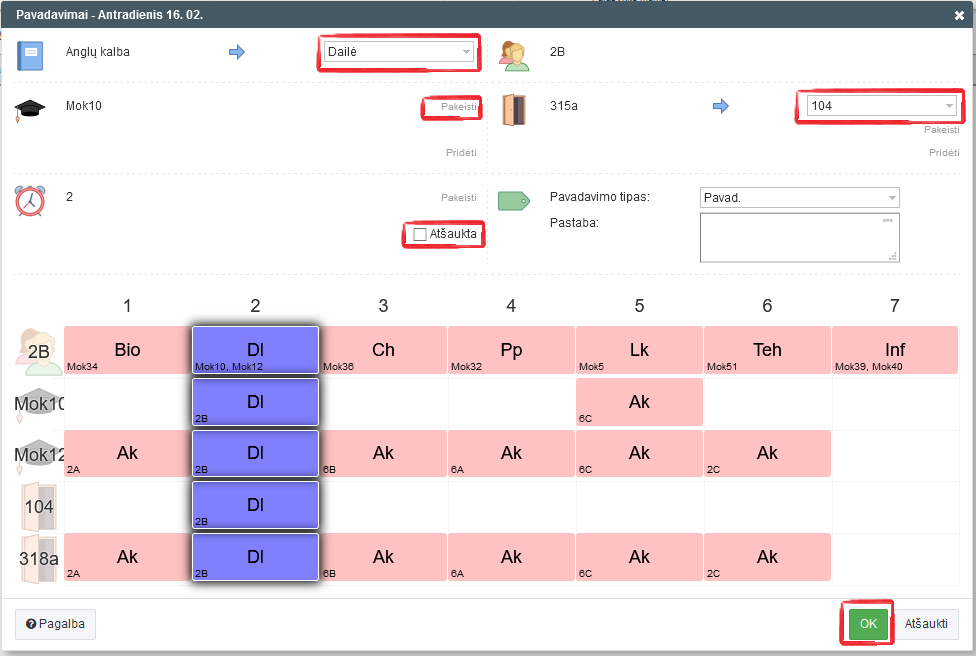
Task: Select Ak 6B lesson in Mok12 row
Action: pos(383,453)
